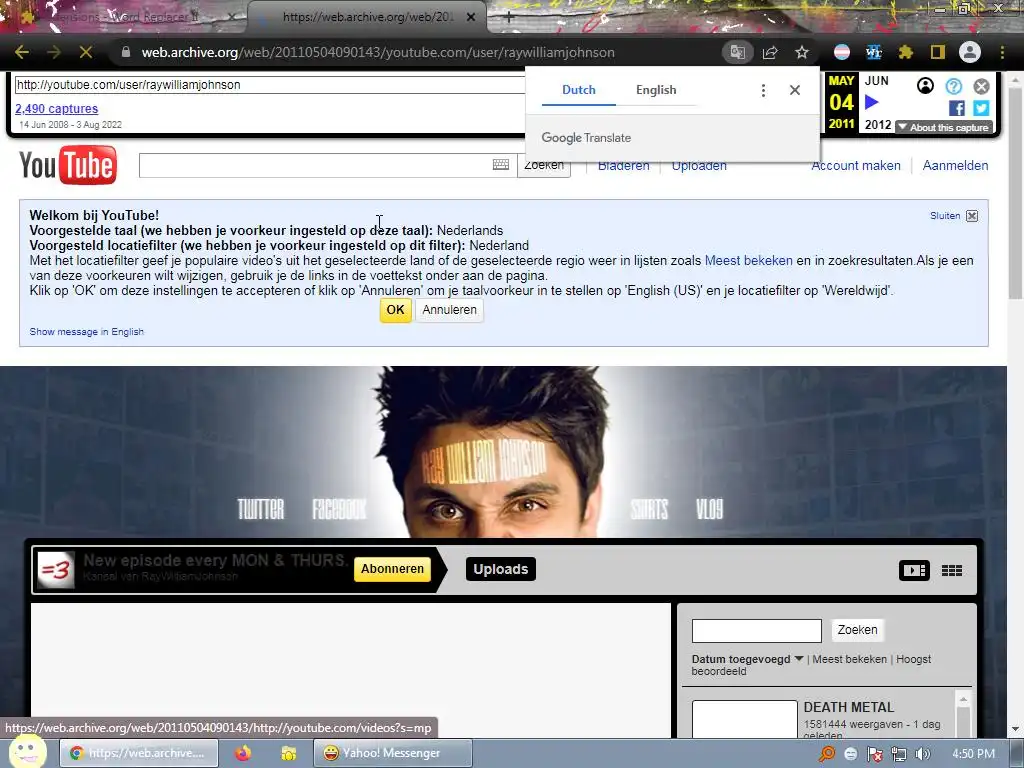Viewport: 1024px width, 768px height.
Task: Click the =3 channel avatar icon
Action: 56,570
